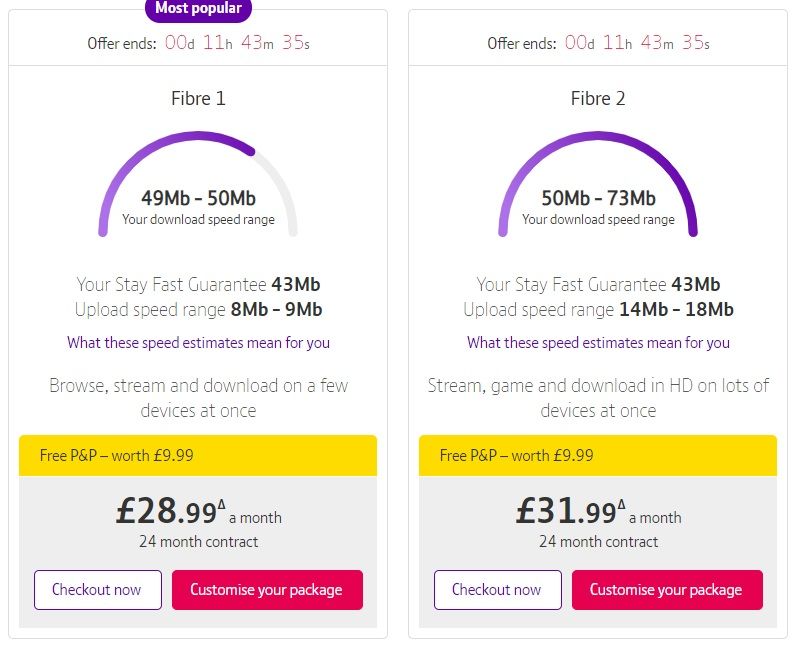
Task: Open Fibre 1 speed estimates explanation link
Action: tap(198, 343)
